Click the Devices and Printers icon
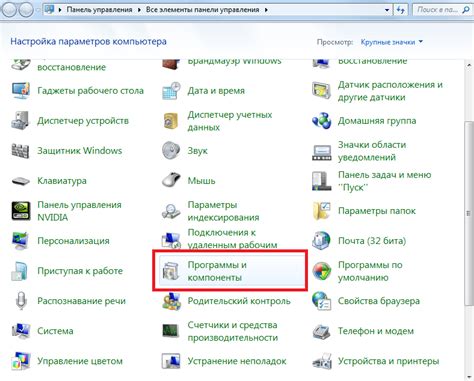 click(x=322, y=361)
